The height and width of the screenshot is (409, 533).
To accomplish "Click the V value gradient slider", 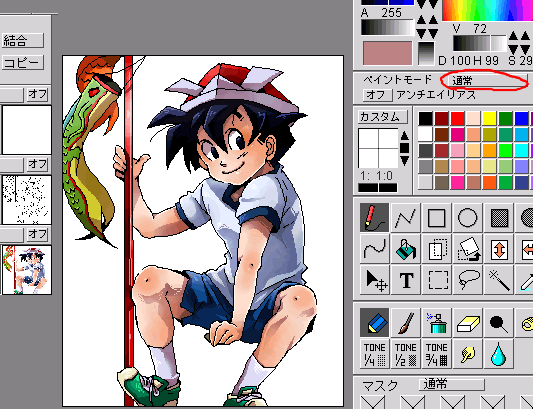I will [x=480, y=43].
